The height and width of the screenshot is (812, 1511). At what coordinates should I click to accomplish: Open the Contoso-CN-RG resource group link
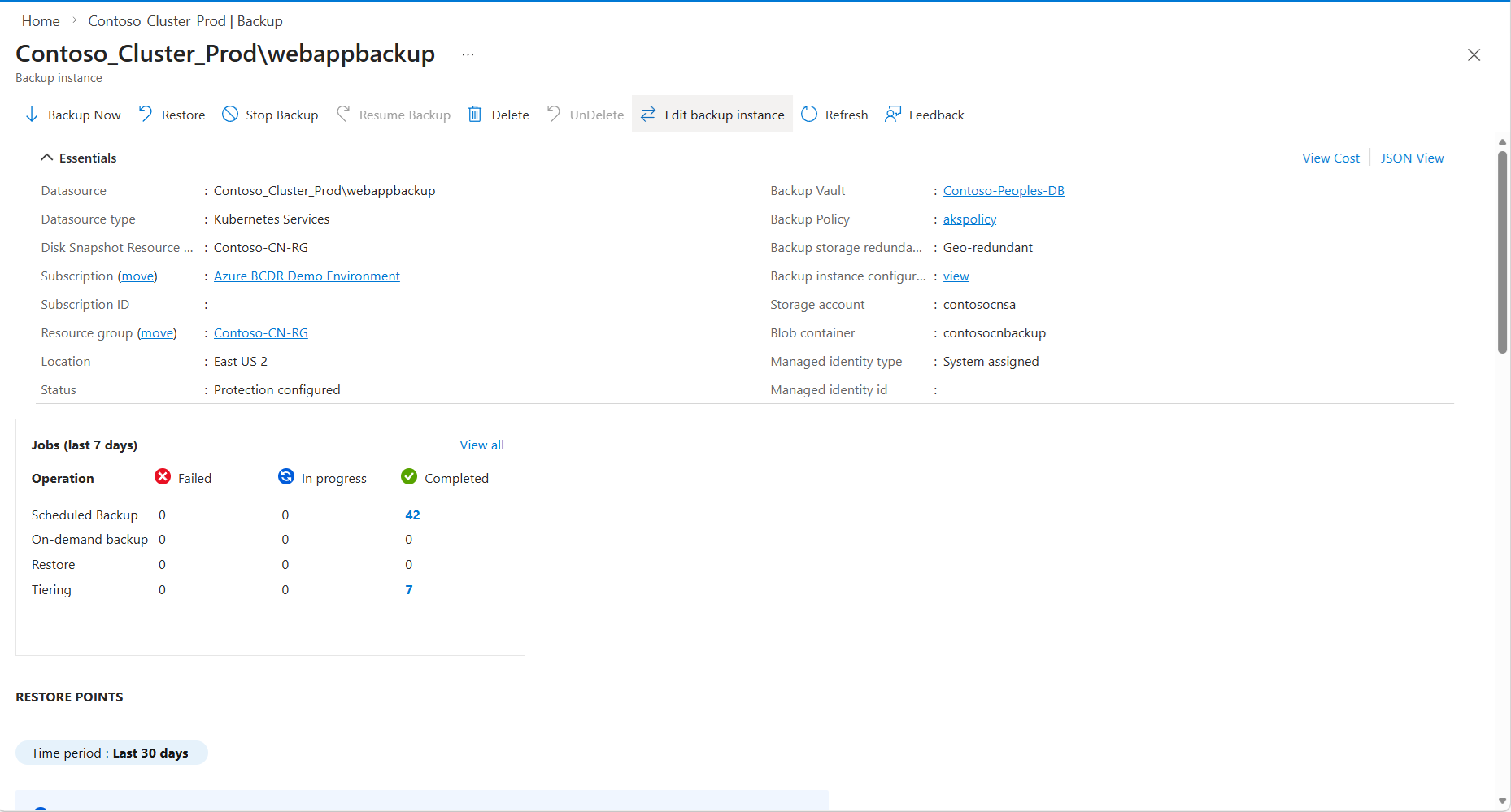(261, 333)
